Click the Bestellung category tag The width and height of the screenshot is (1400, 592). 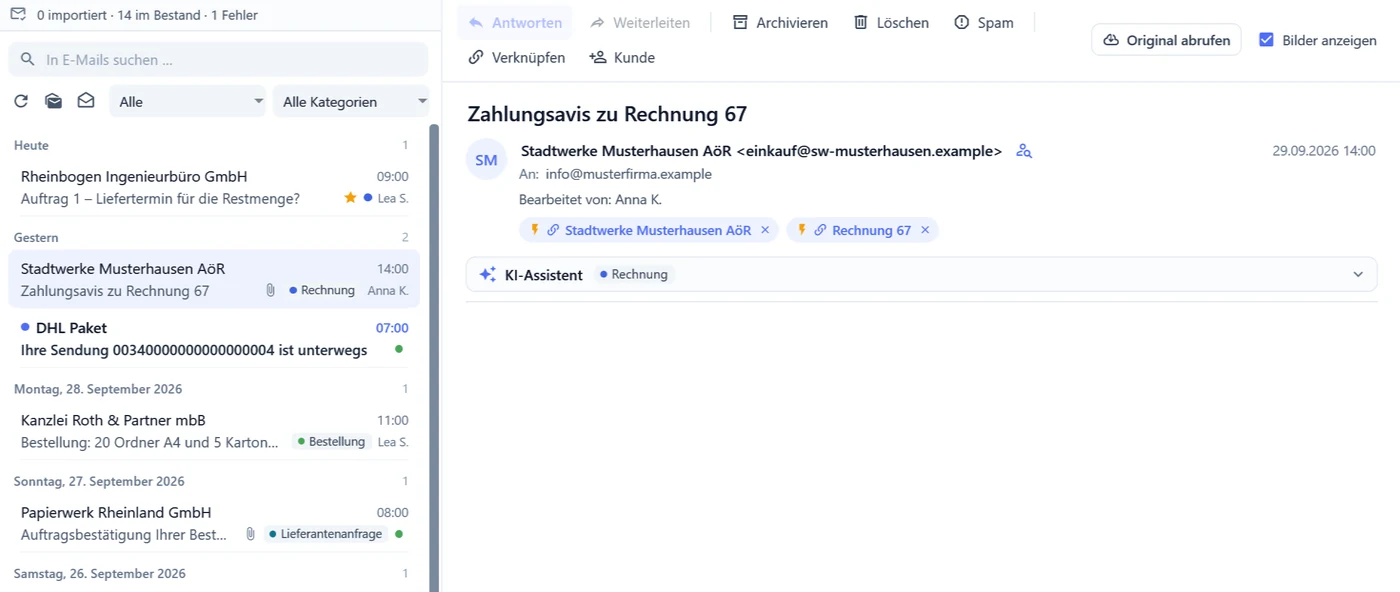331,441
